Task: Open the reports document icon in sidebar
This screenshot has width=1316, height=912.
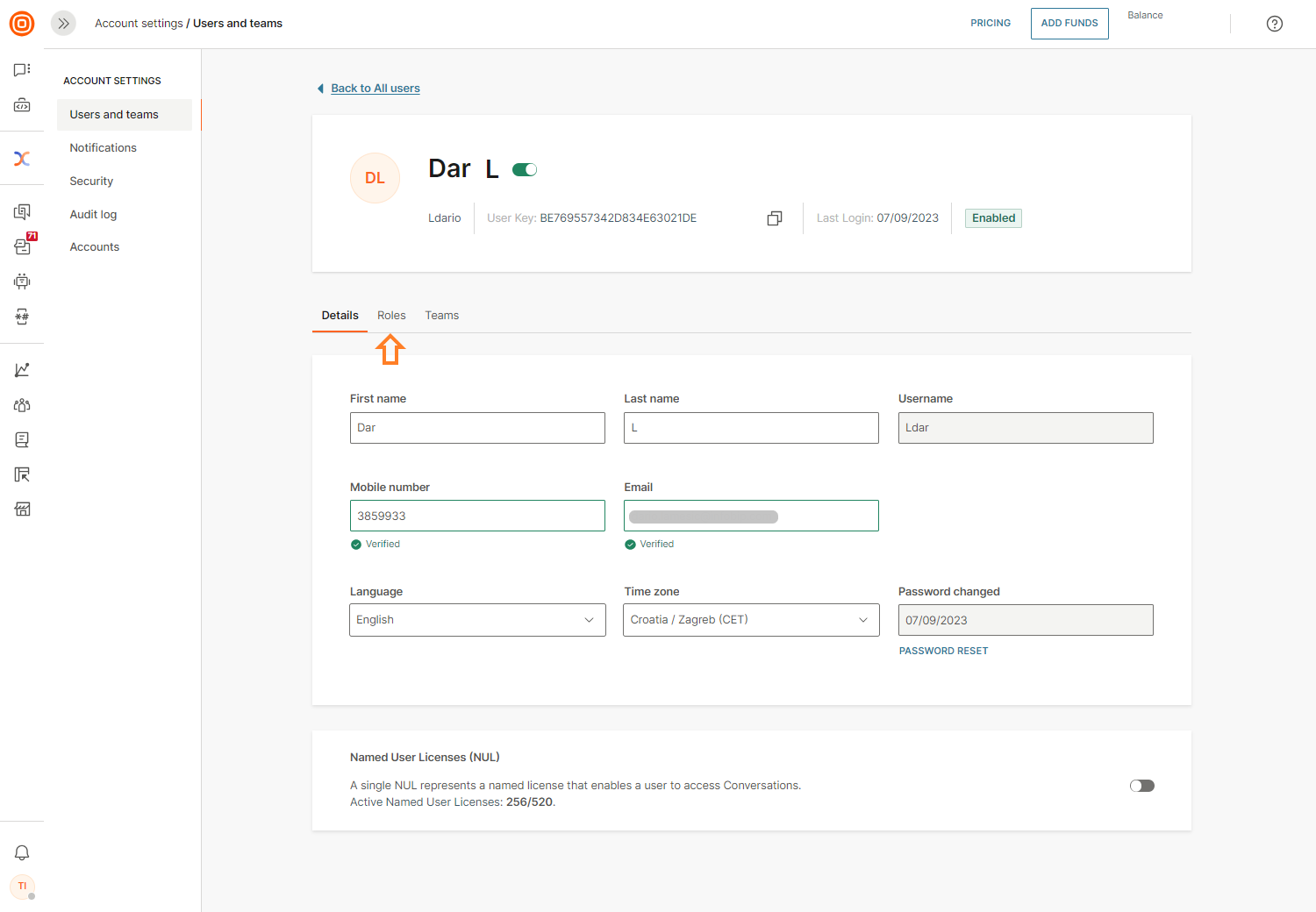Action: click(x=22, y=439)
